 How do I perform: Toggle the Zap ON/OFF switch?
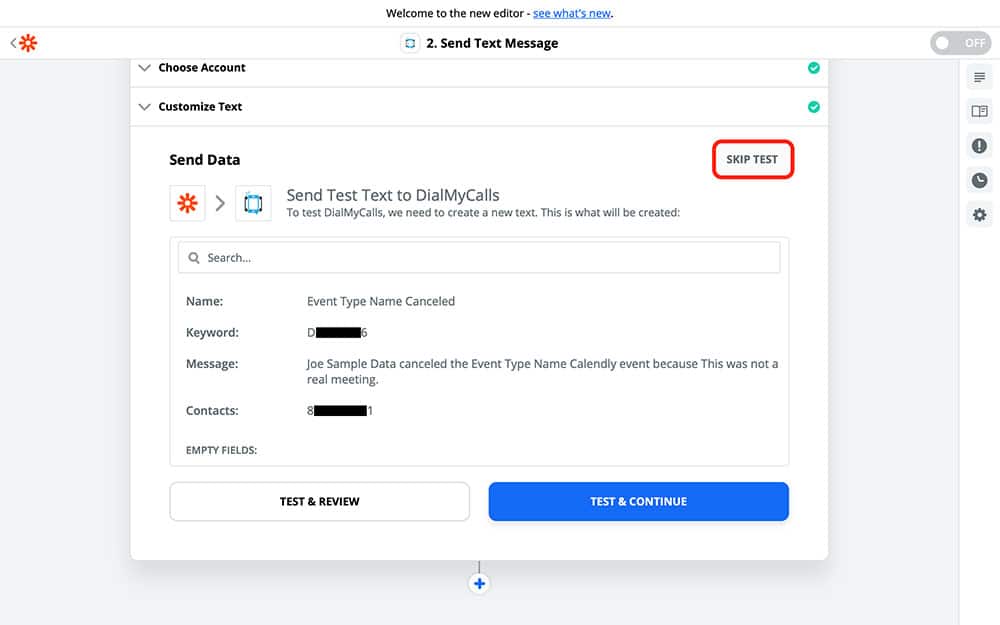pyautogui.click(x=958, y=43)
